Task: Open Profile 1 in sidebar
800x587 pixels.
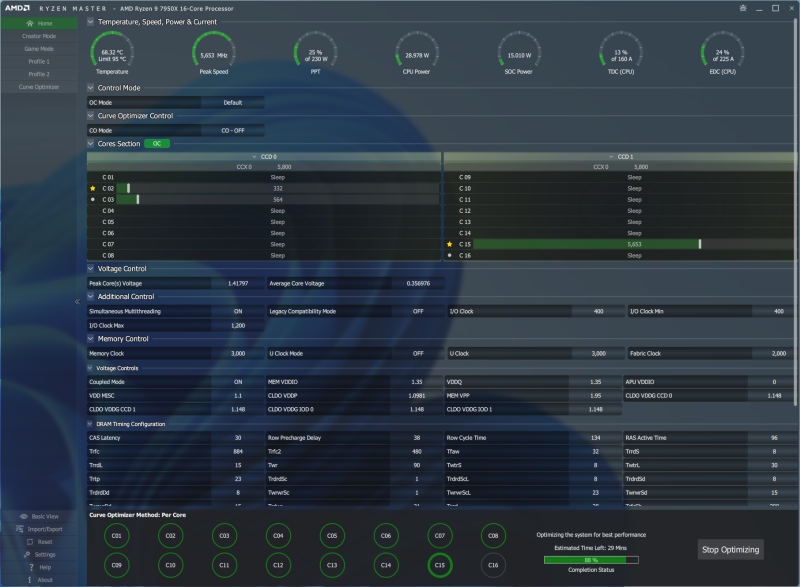Action: tap(39, 62)
